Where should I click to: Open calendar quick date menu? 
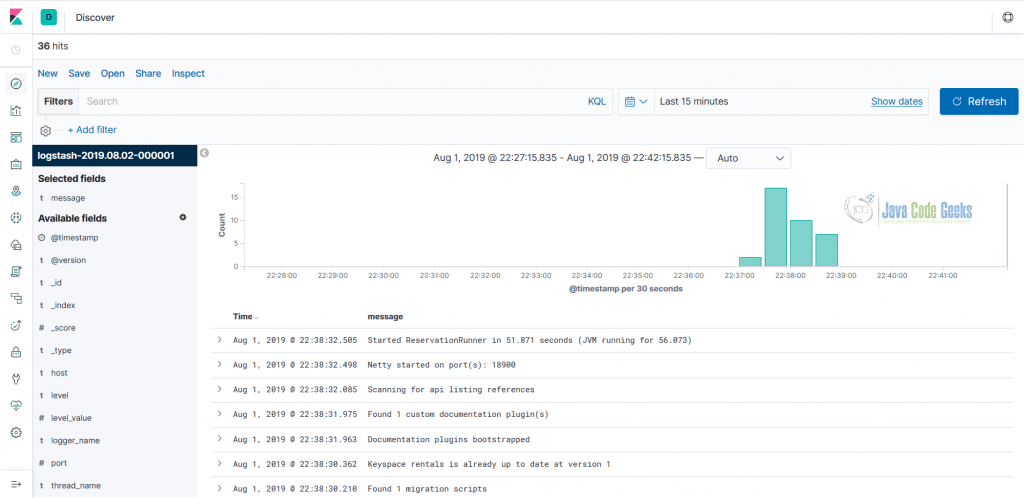pyautogui.click(x=636, y=102)
